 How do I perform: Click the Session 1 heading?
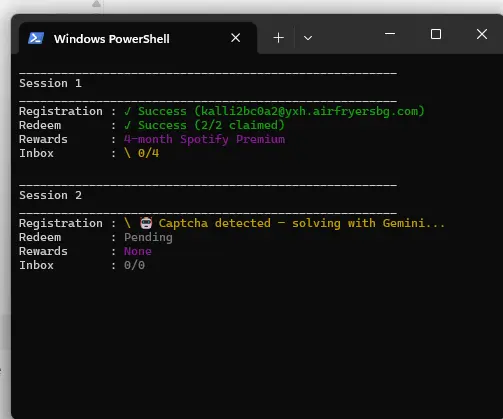pyautogui.click(x=50, y=83)
